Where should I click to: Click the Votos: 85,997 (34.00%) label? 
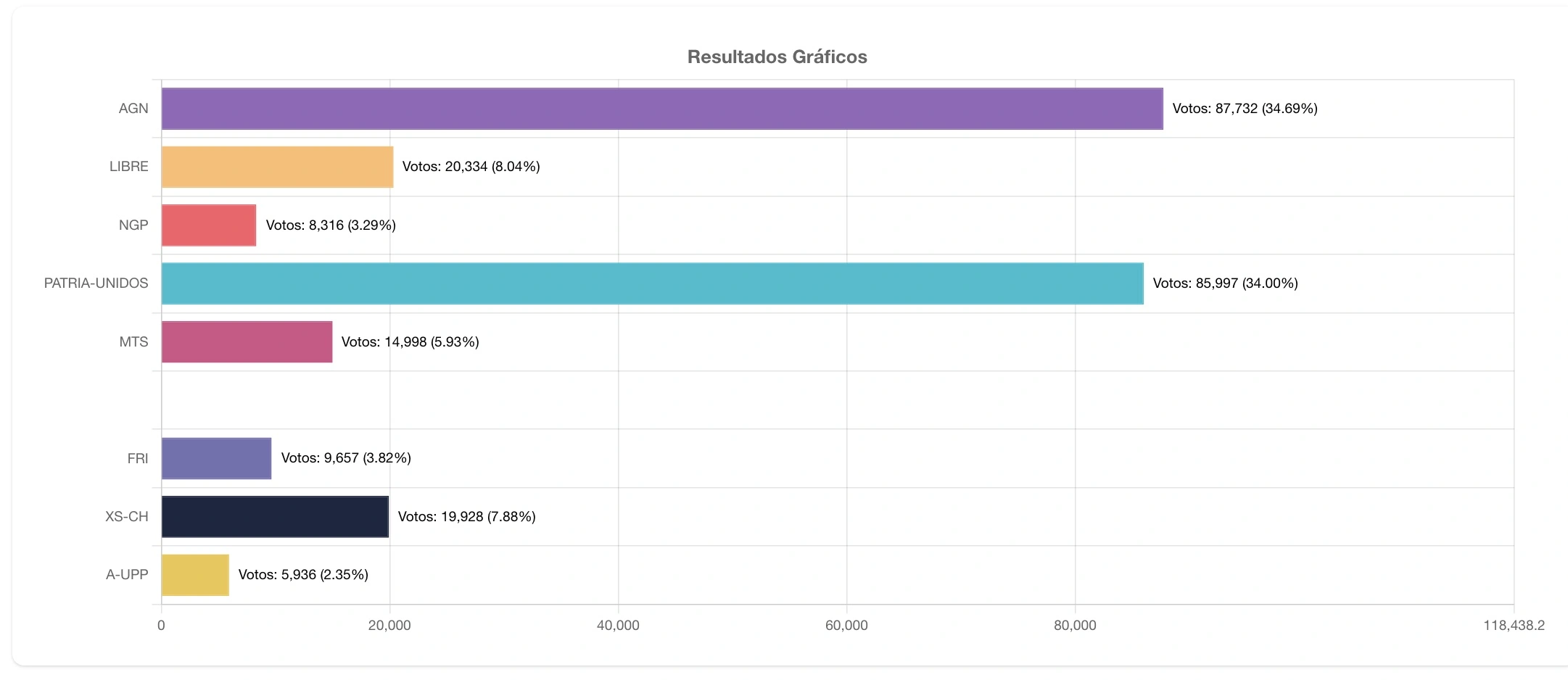[1226, 283]
